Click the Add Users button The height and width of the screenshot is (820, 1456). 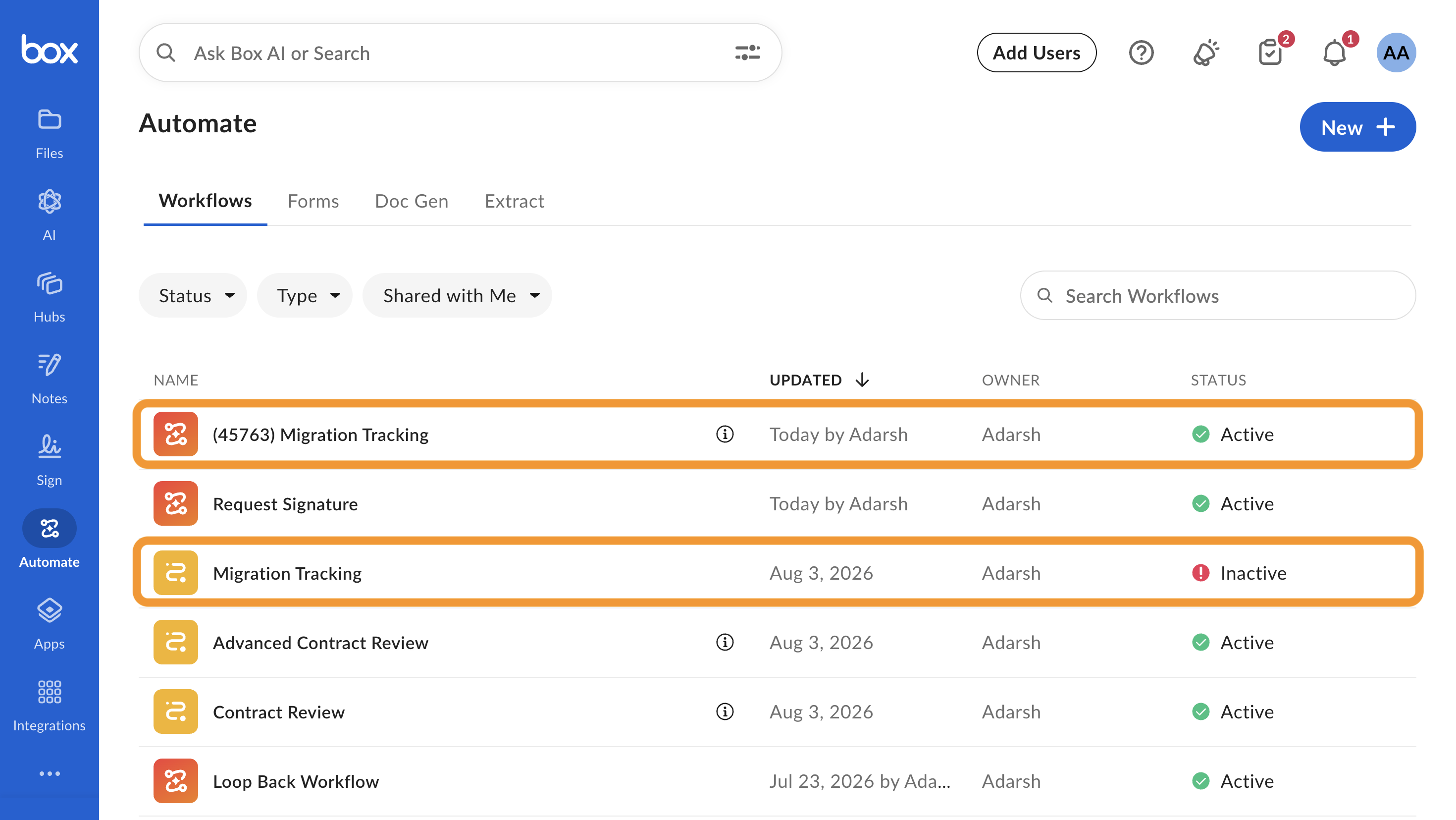[1037, 53]
